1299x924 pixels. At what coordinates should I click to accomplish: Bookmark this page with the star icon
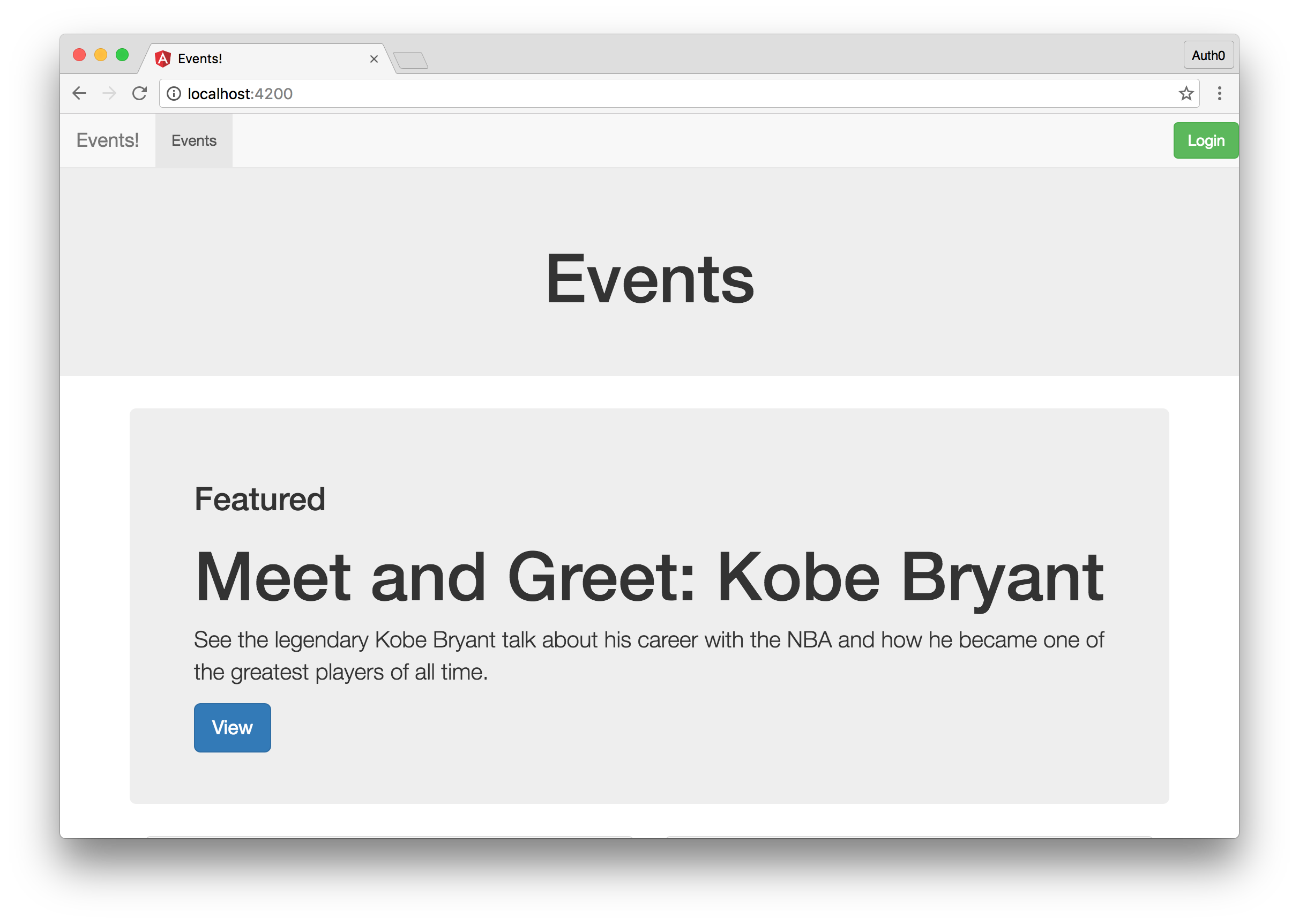1185,93
